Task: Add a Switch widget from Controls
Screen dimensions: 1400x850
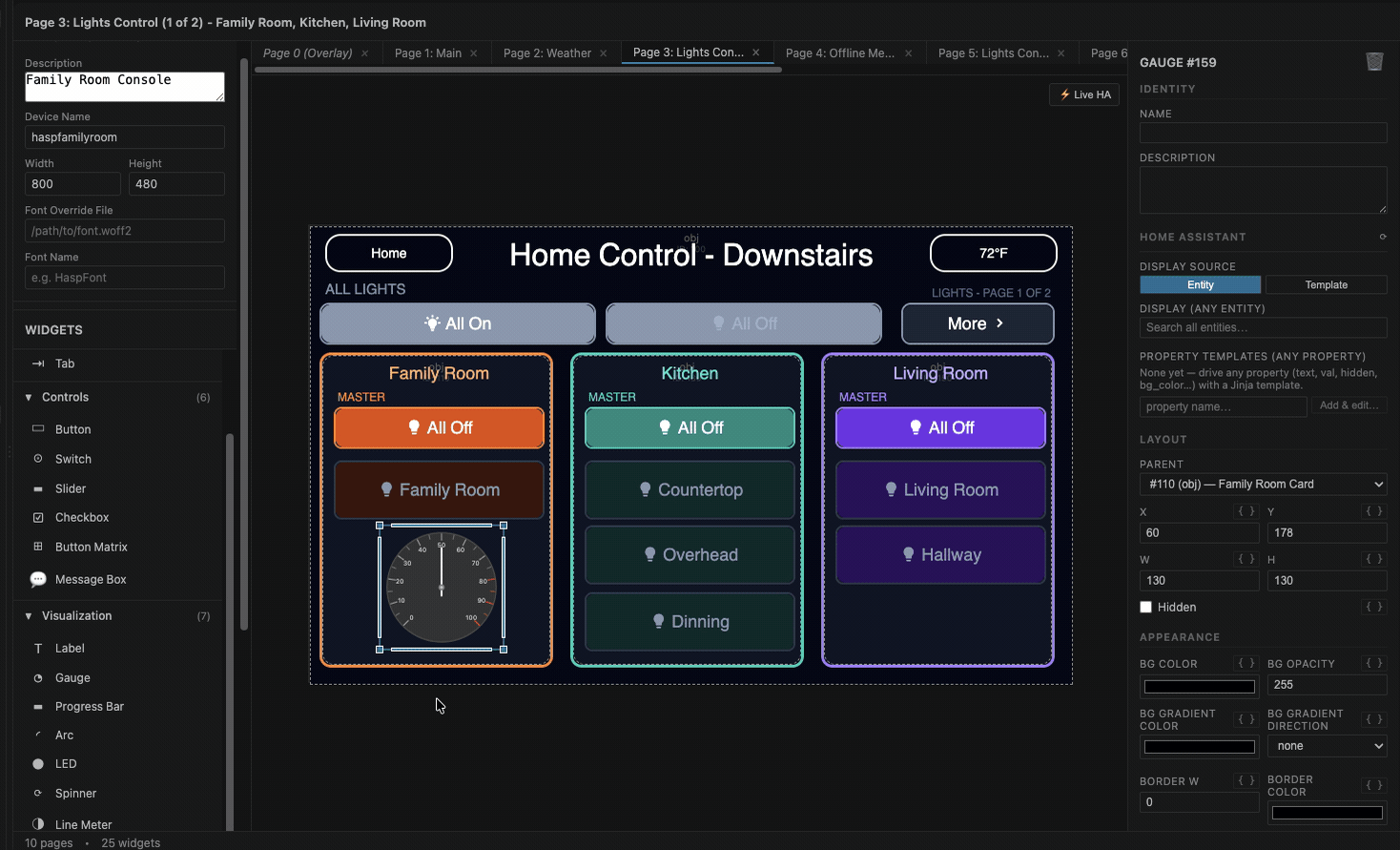Action: pyautogui.click(x=73, y=459)
